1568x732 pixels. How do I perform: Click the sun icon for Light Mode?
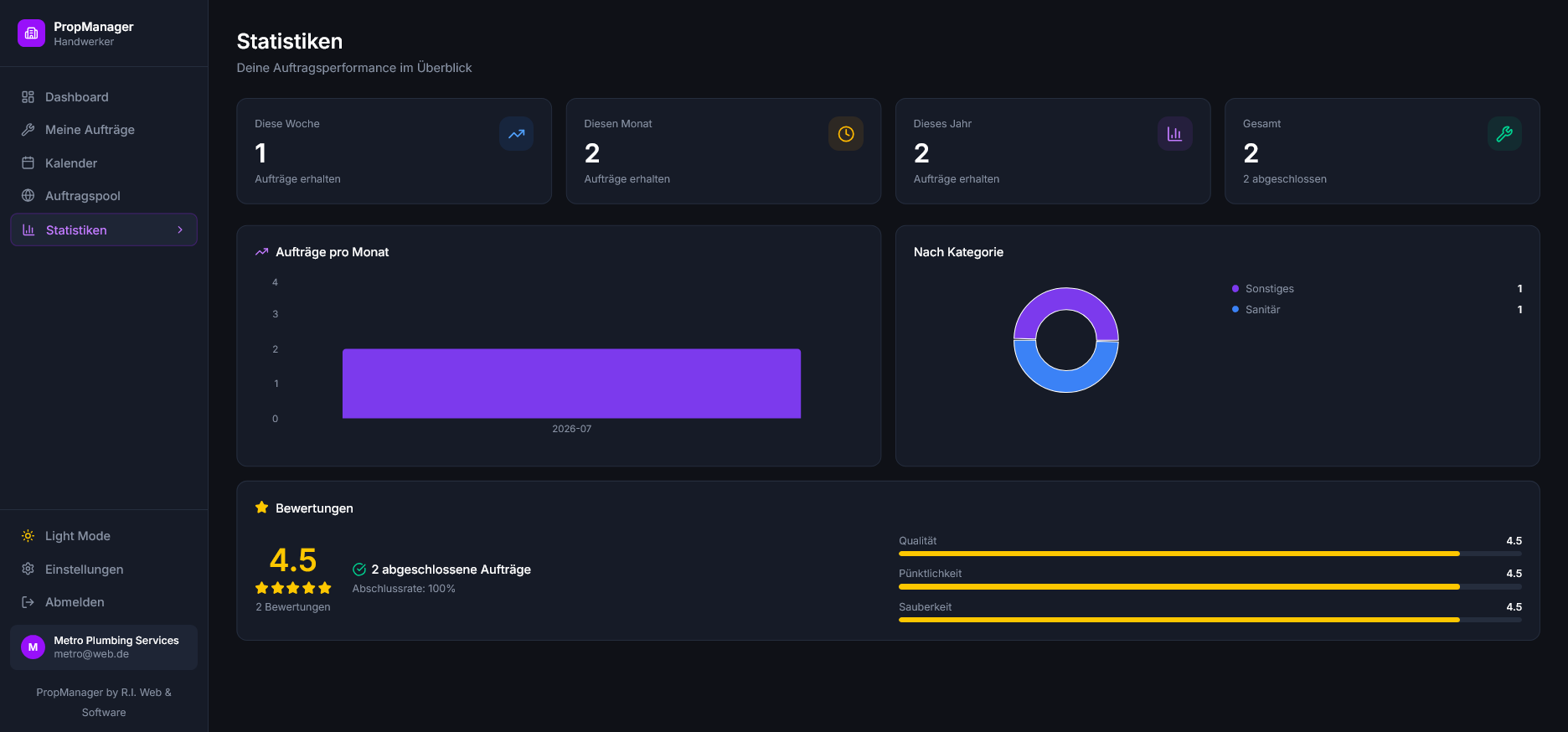(28, 536)
